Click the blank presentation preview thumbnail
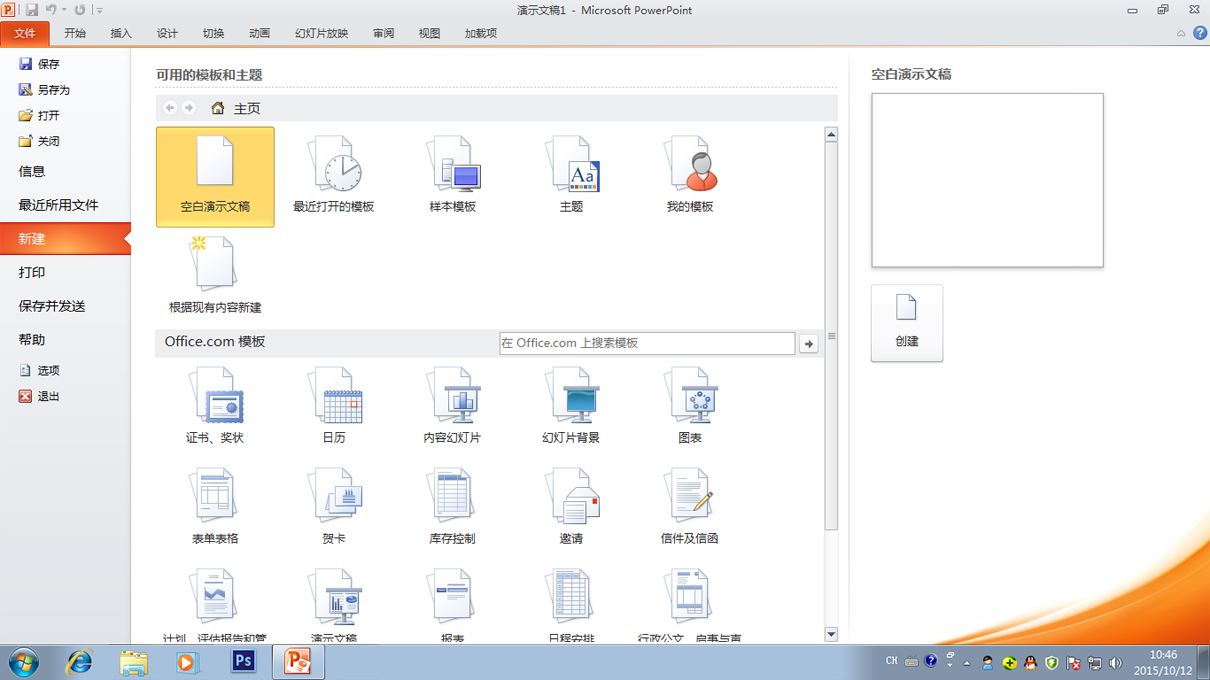Image resolution: width=1210 pixels, height=680 pixels. point(987,180)
